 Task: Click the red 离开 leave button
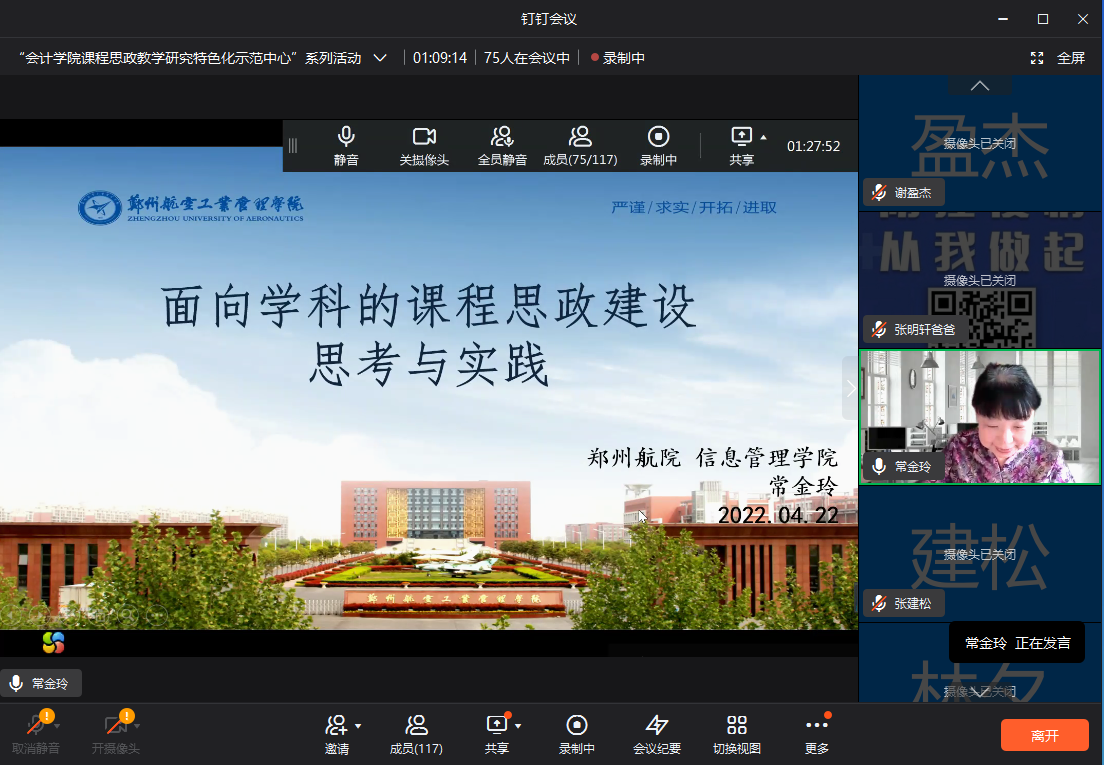pos(1044,735)
